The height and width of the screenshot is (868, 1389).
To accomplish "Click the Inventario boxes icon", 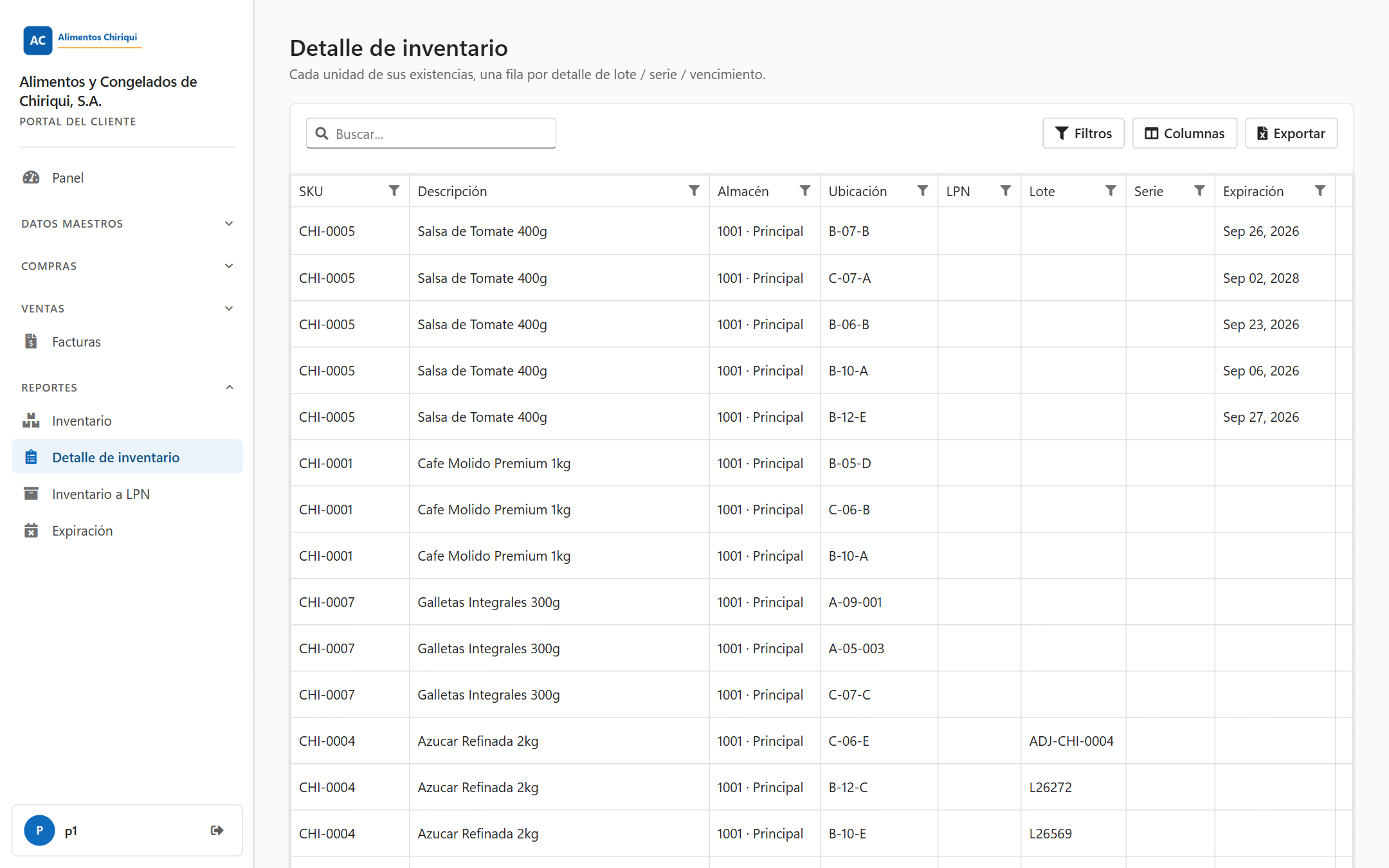I will [31, 420].
